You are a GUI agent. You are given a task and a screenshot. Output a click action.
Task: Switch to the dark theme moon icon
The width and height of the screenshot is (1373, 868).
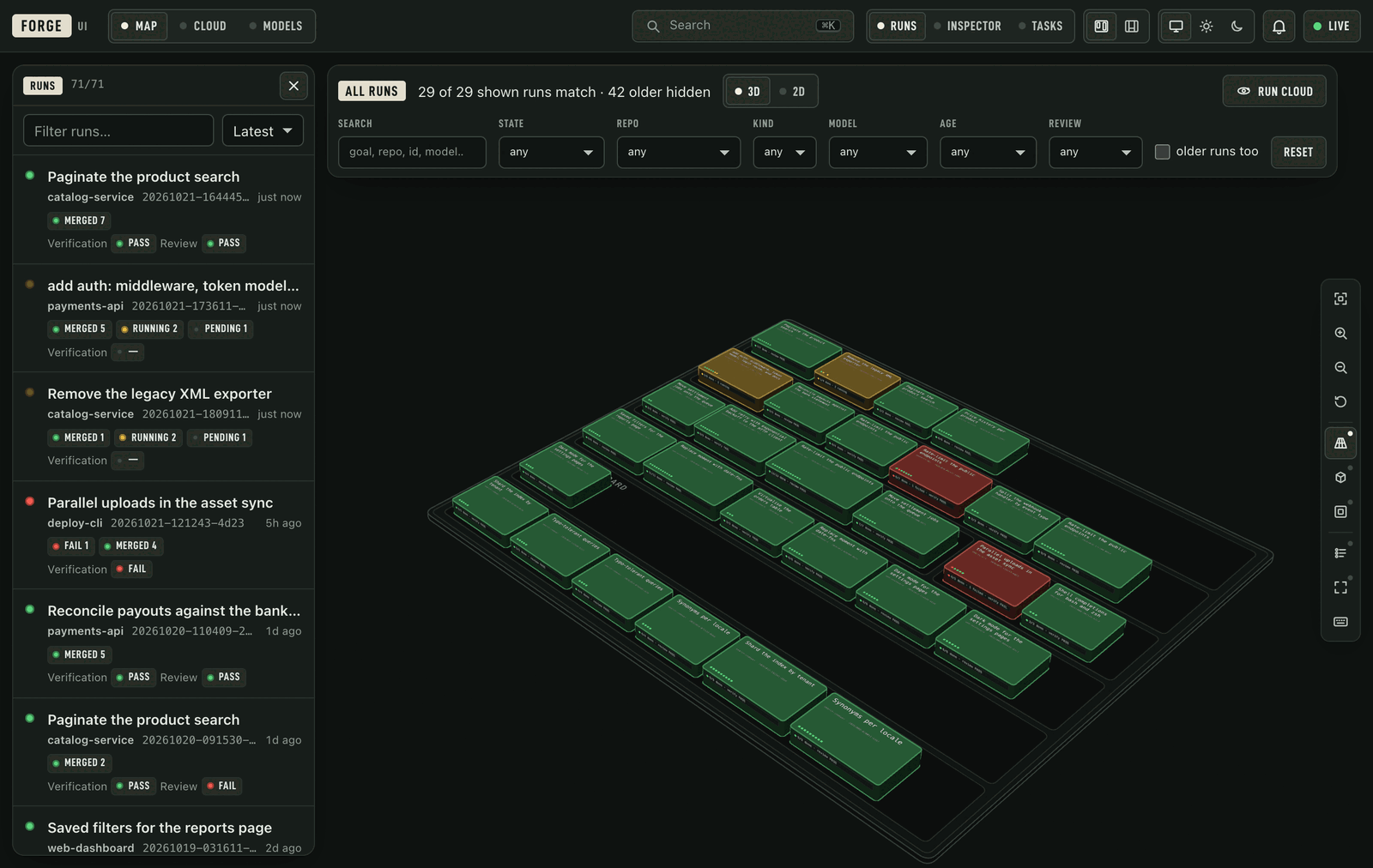pyautogui.click(x=1237, y=27)
